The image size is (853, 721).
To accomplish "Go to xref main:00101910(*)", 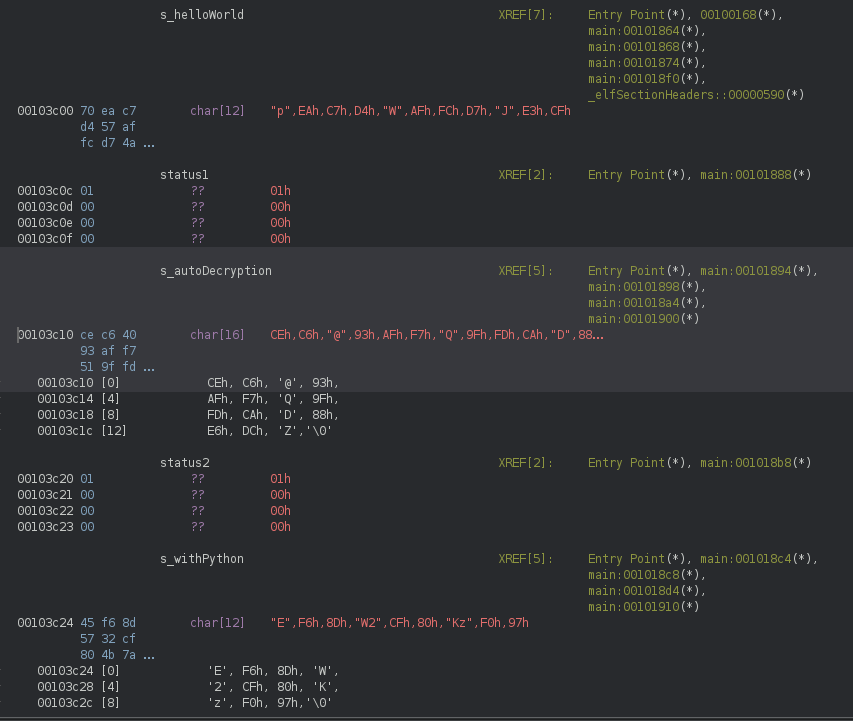I will click(x=644, y=607).
